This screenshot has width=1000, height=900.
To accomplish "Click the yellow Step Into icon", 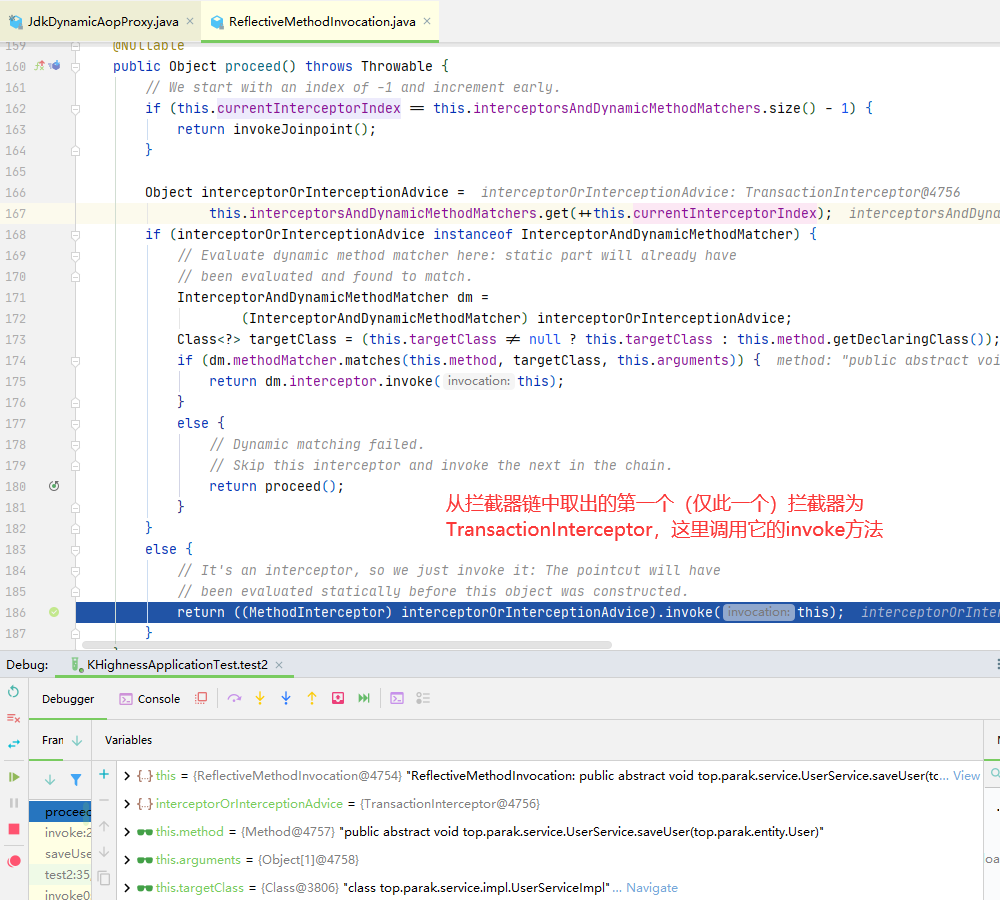I will pos(260,698).
